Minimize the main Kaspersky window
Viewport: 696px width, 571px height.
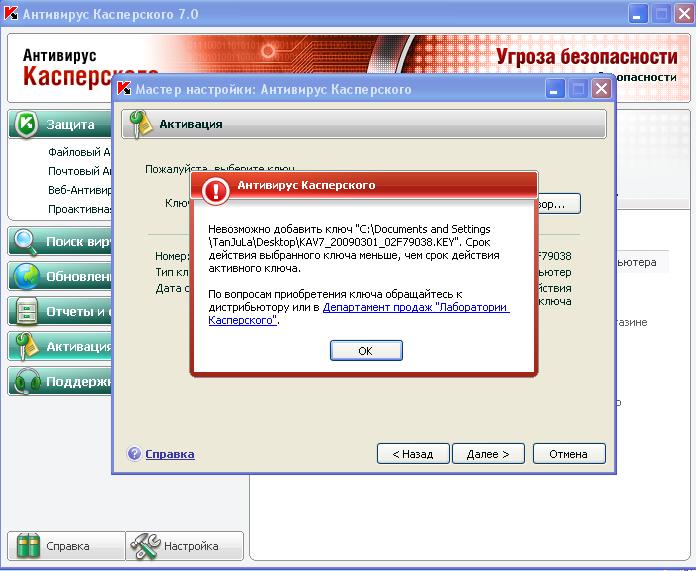[638, 13]
